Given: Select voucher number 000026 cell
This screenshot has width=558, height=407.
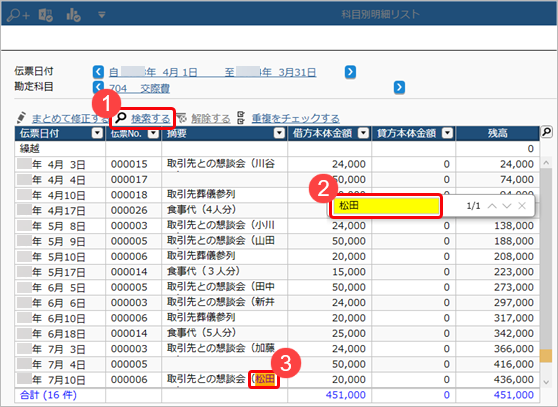Looking at the screenshot, I should coord(133,210).
